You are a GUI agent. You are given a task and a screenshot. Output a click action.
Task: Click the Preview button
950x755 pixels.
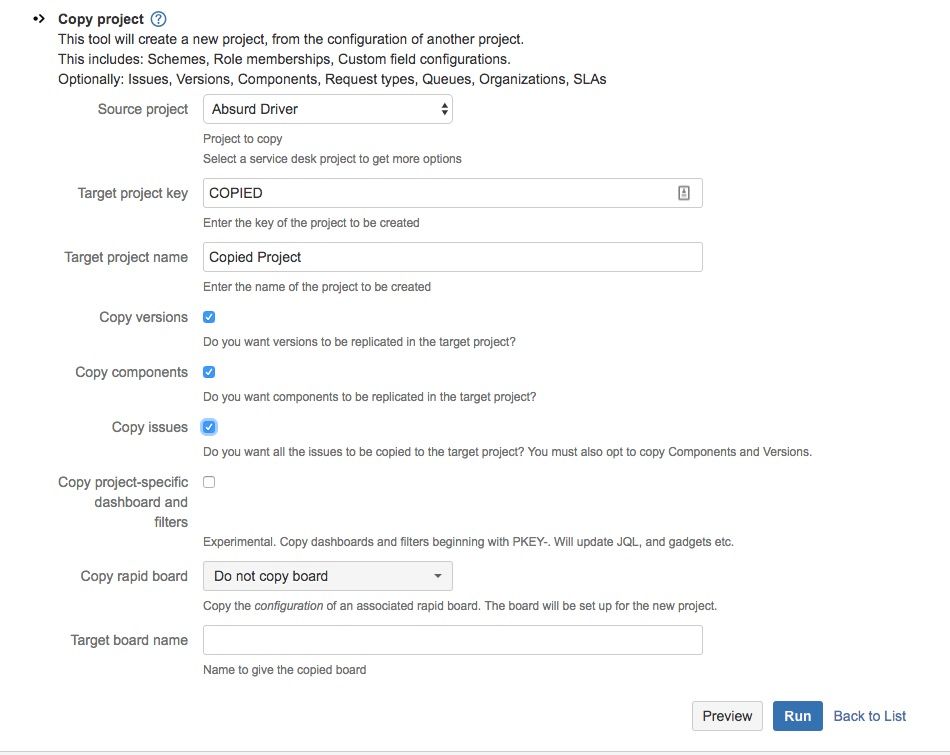(727, 716)
